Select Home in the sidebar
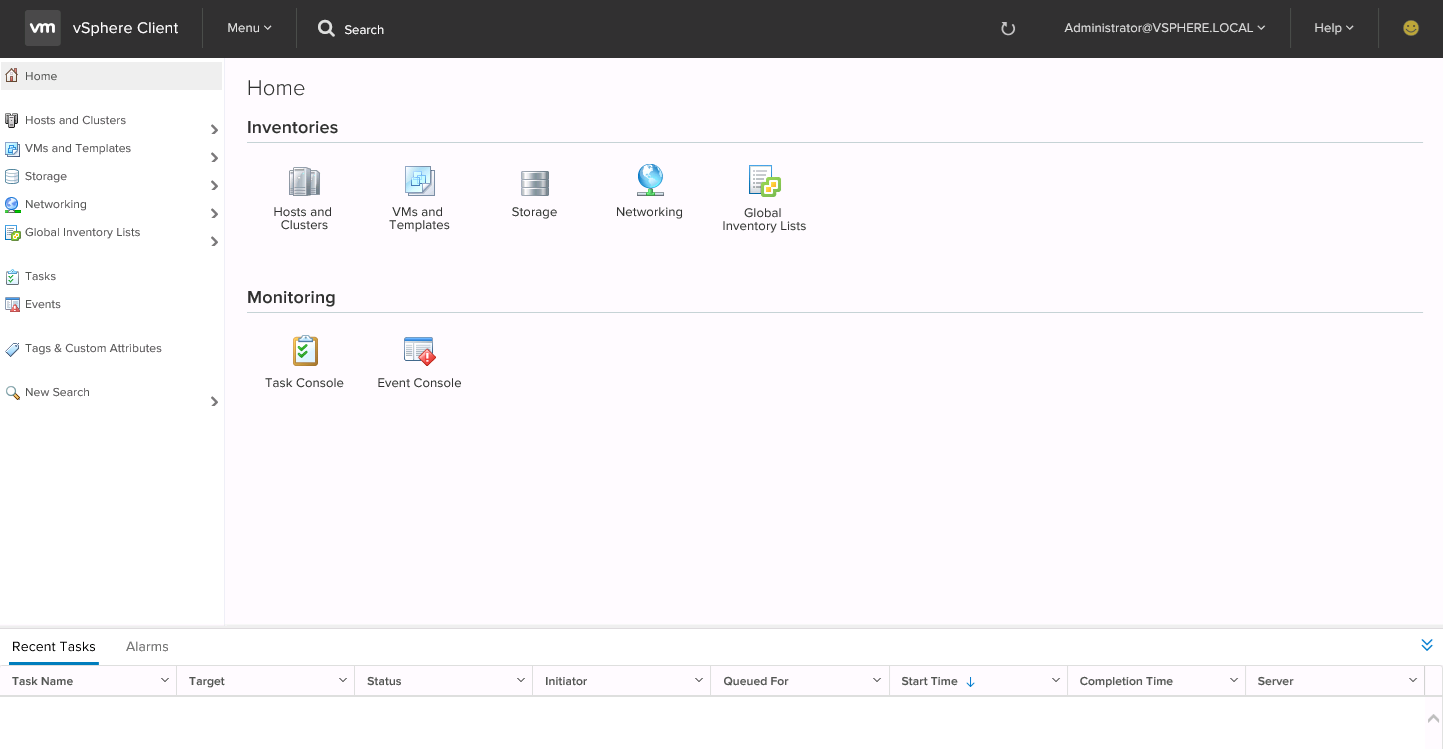The width and height of the screenshot is (1443, 749). point(111,76)
